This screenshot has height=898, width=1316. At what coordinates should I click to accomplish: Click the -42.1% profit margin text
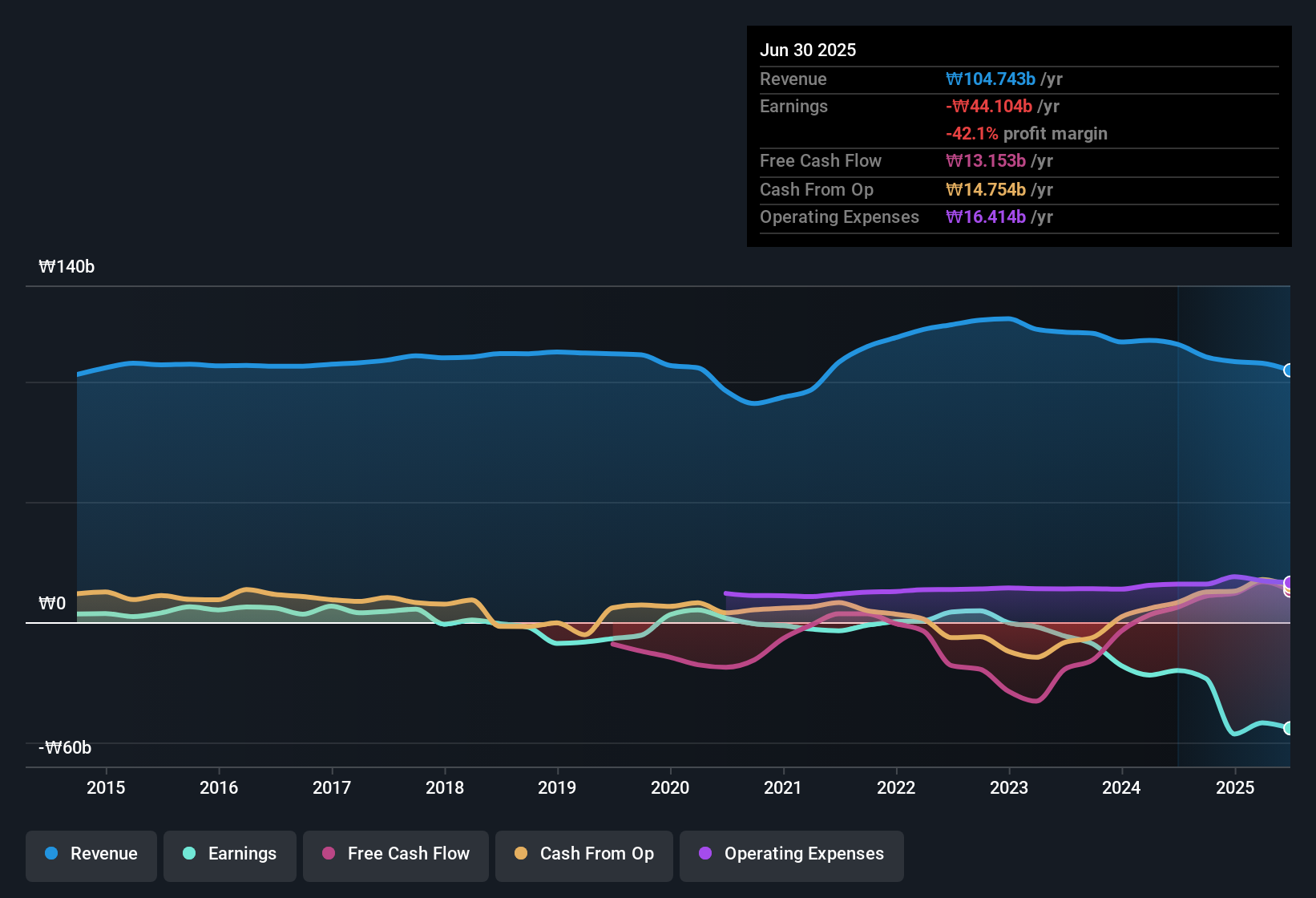coord(1027,134)
